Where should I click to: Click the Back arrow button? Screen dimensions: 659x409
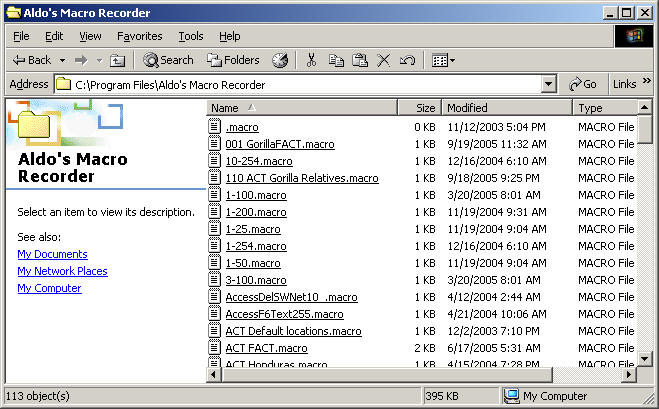[32, 61]
